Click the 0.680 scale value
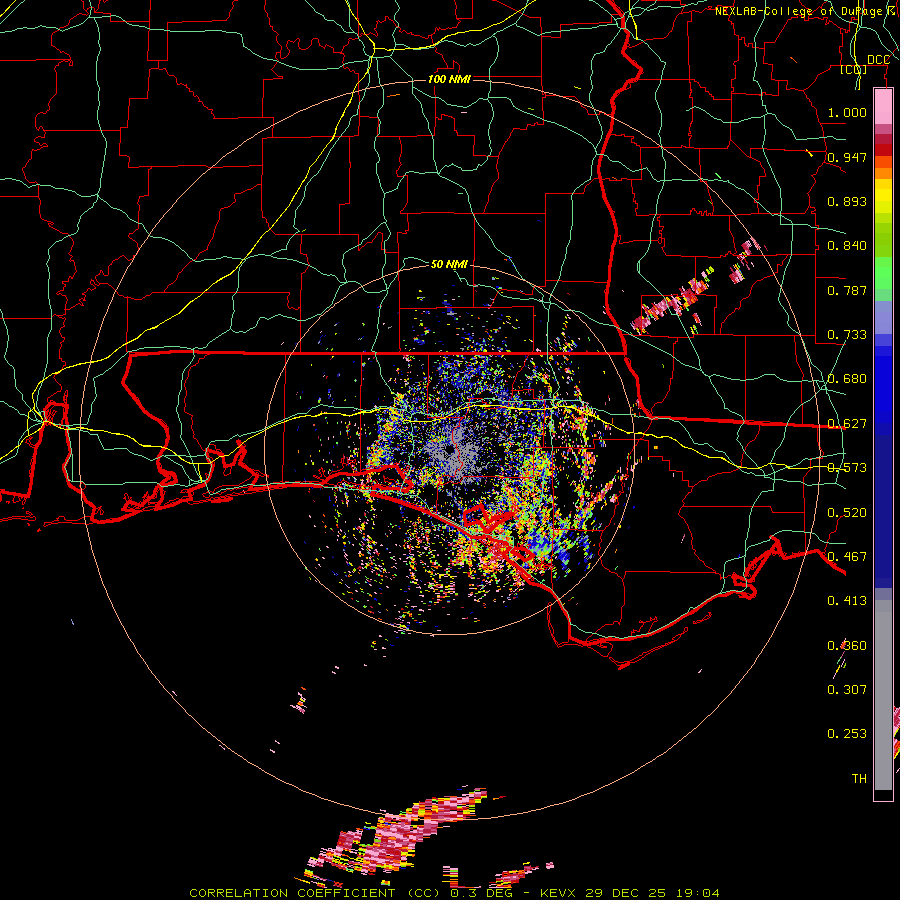 [847, 379]
